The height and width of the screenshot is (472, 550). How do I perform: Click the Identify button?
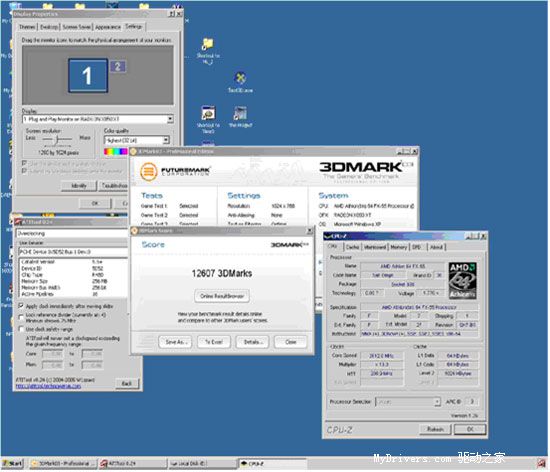[x=79, y=186]
